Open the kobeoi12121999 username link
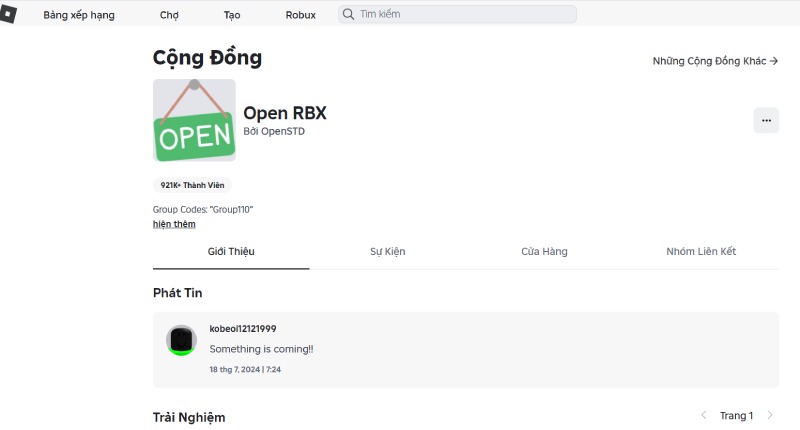The image size is (800, 430). coord(243,329)
